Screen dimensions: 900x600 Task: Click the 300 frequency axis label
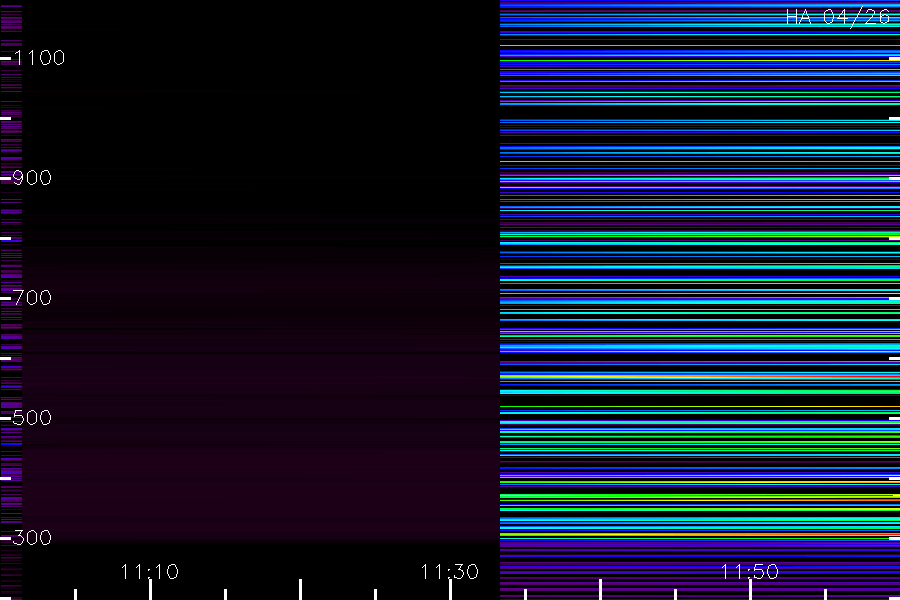pyautogui.click(x=32, y=538)
